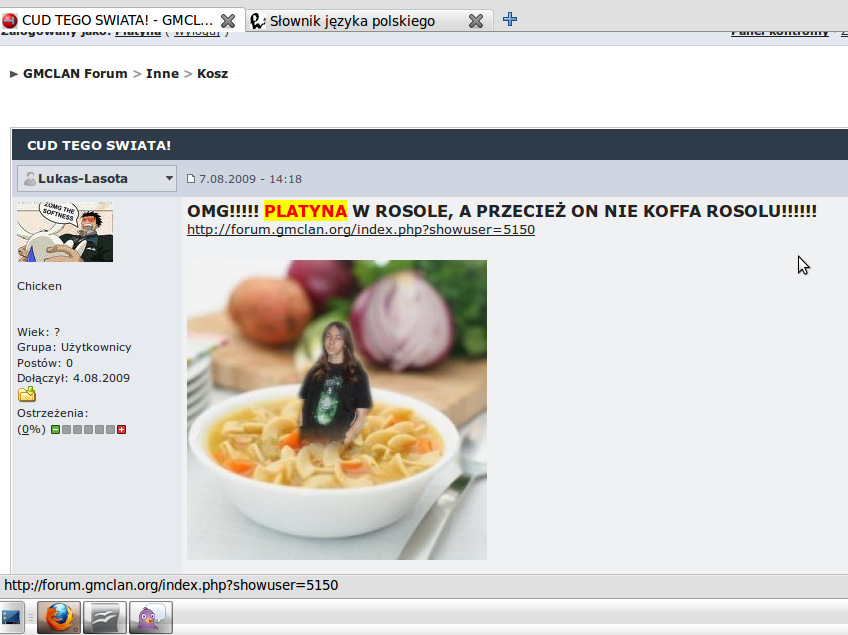This screenshot has width=848, height=635.
Task: Go to GMCLAN Forum breadcrumb
Action: 75,73
